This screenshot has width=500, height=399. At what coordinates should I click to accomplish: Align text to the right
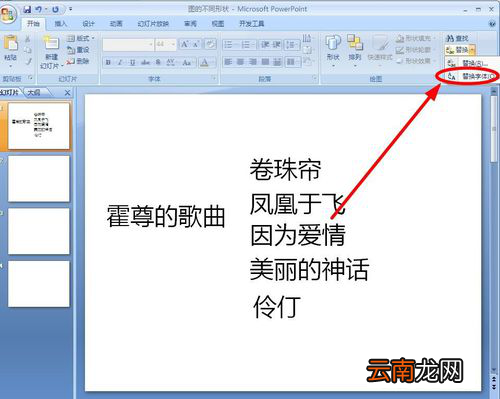coord(253,62)
